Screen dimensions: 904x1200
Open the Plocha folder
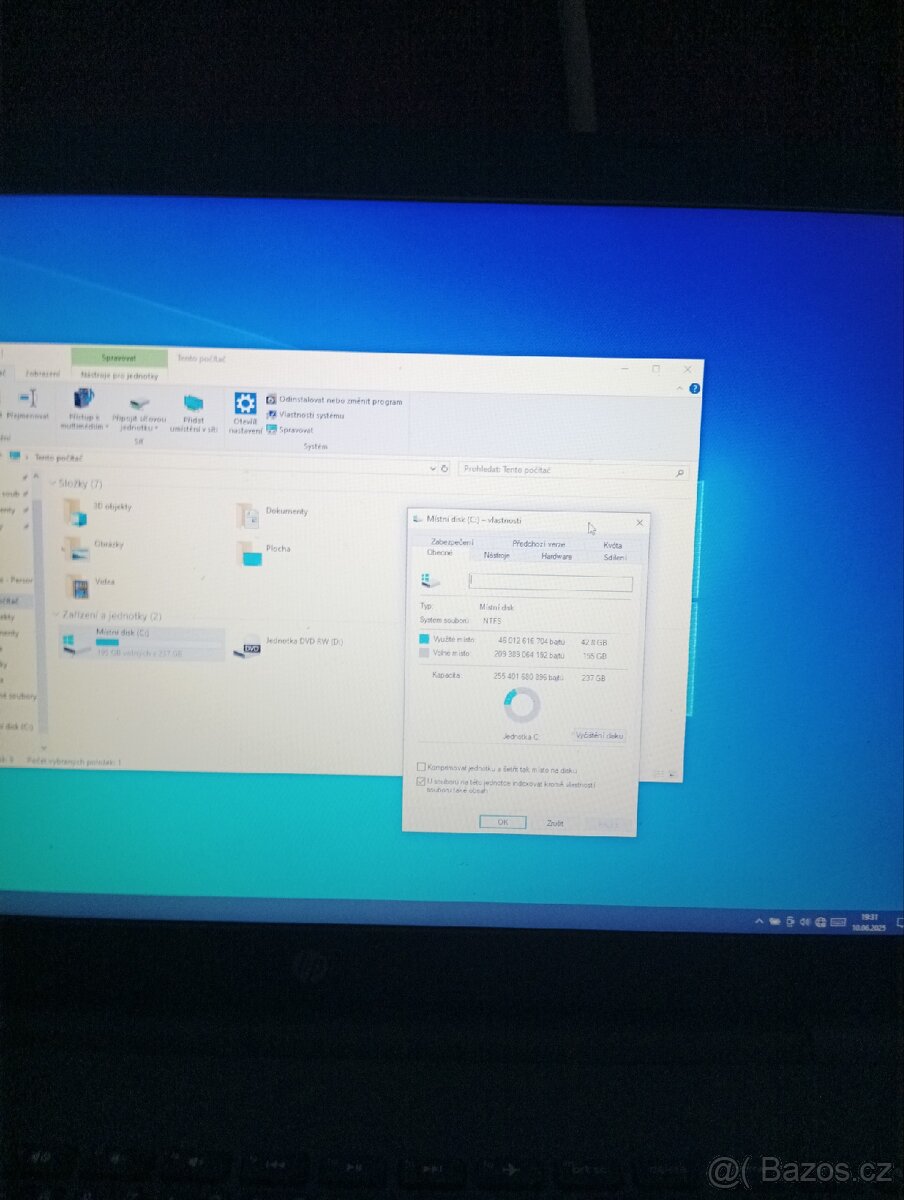(264, 551)
